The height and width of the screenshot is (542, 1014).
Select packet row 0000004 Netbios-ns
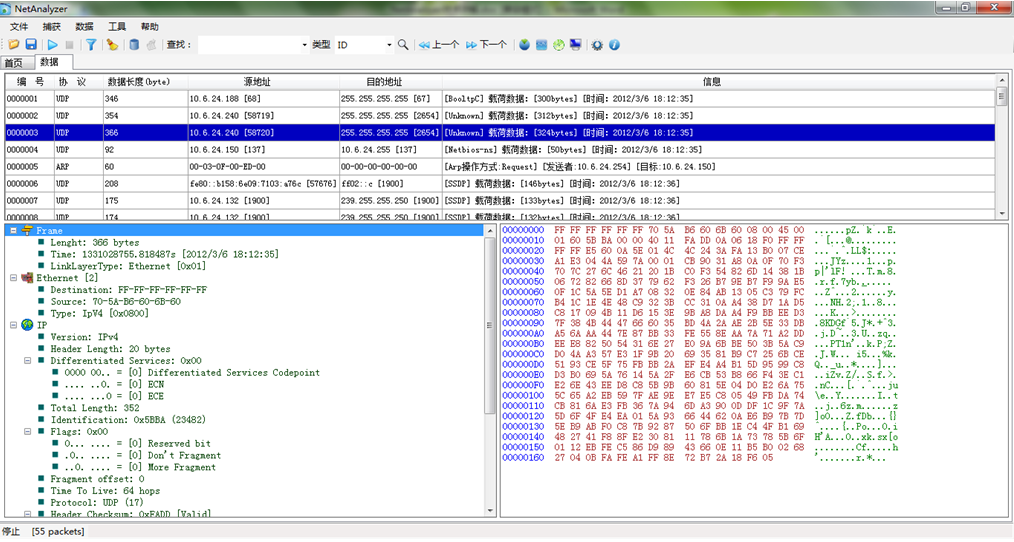coord(500,149)
